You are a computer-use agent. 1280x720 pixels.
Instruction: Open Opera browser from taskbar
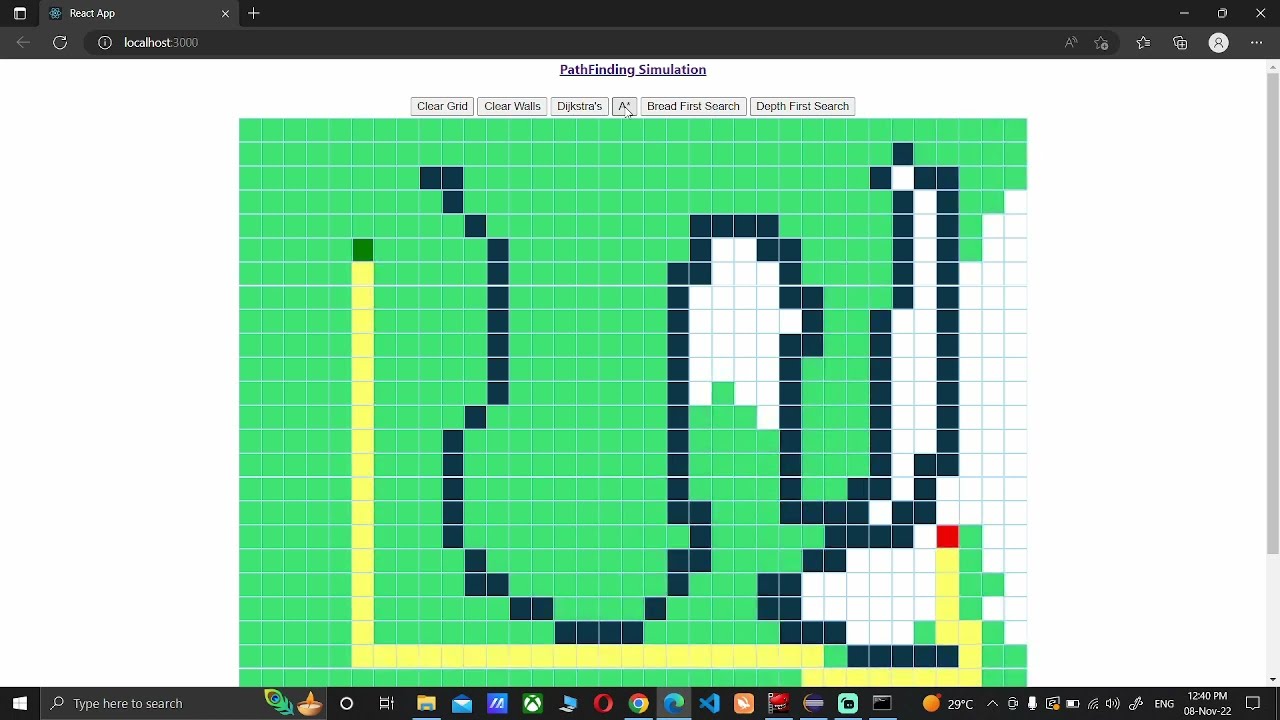[x=603, y=703]
